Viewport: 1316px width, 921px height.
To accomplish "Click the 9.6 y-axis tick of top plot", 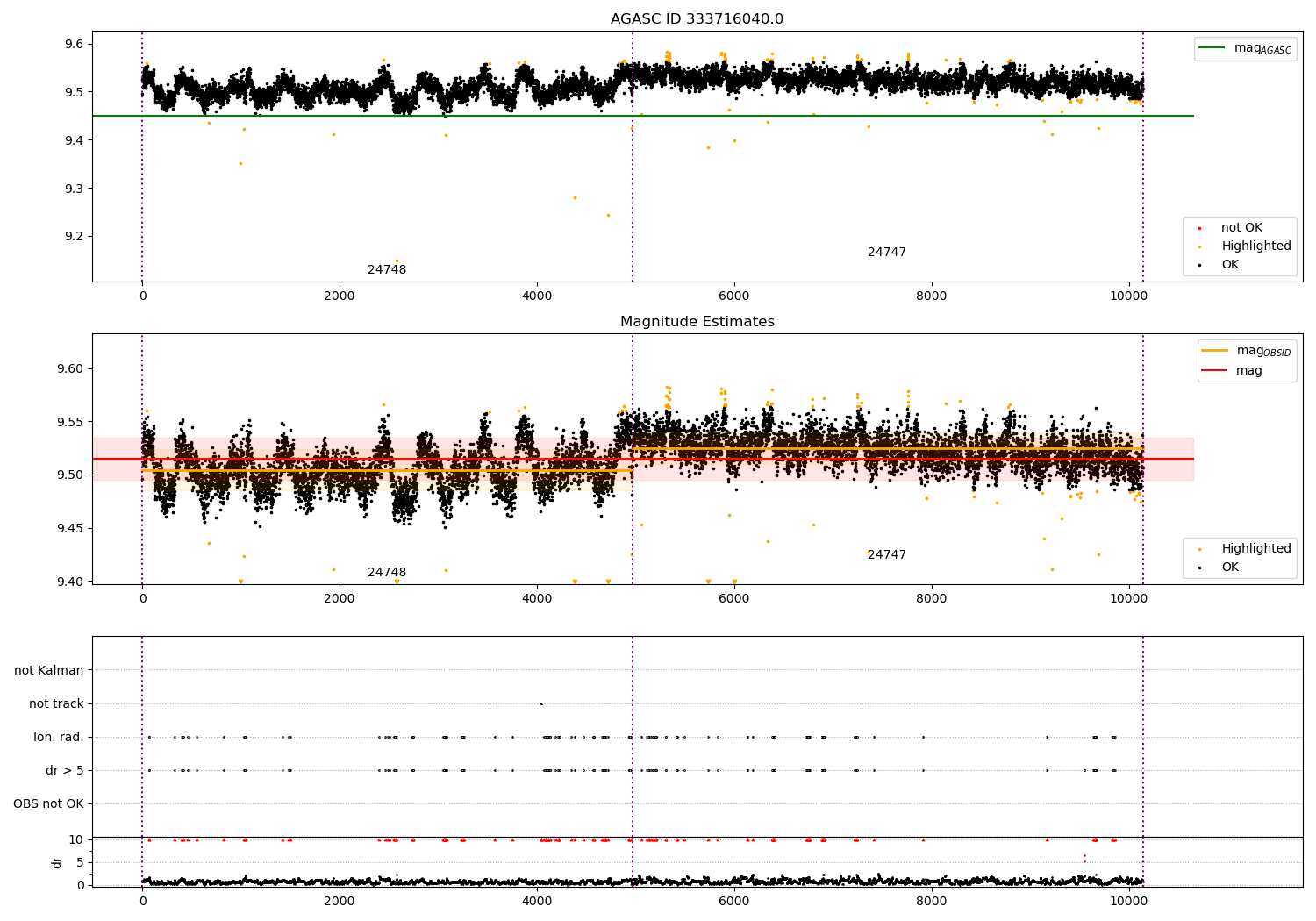I will tap(75, 45).
